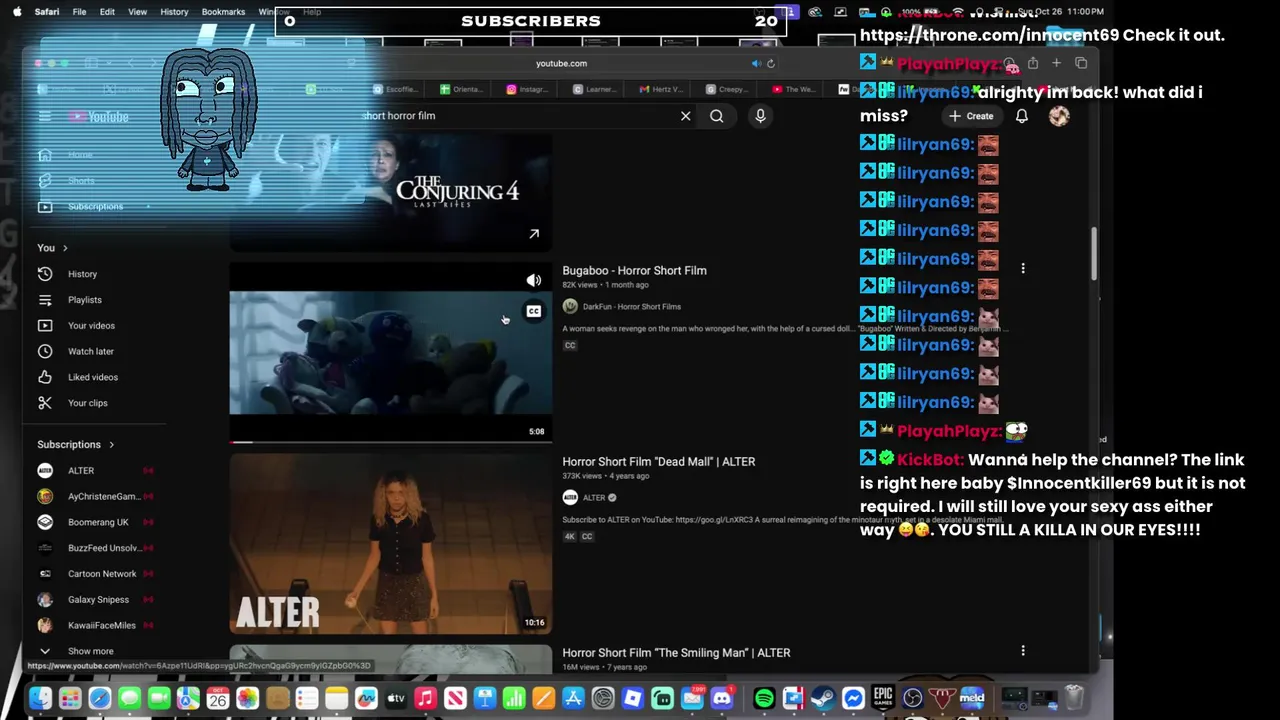Open the Bookmarks menu

tap(223, 12)
